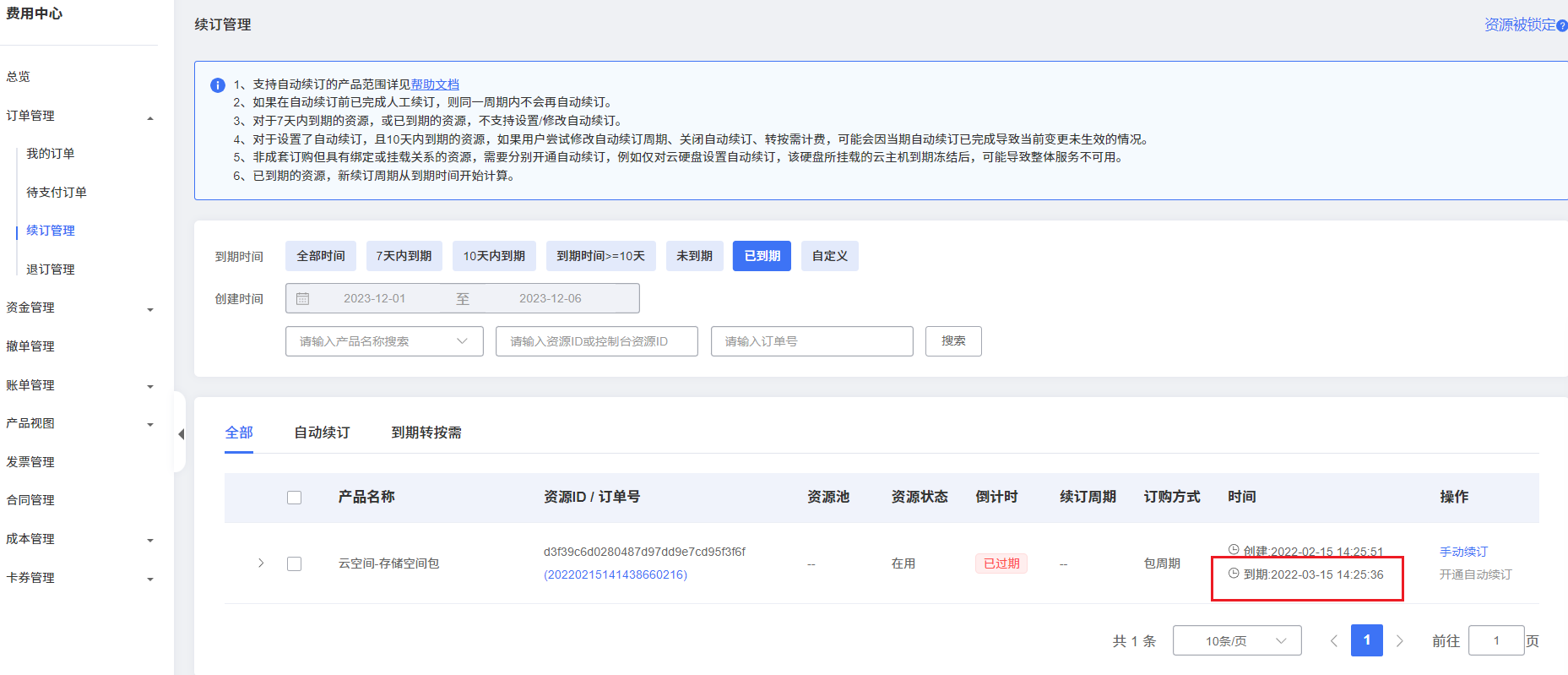Switch to the 自动续订 tab
1568x675 pixels.
coord(322,433)
